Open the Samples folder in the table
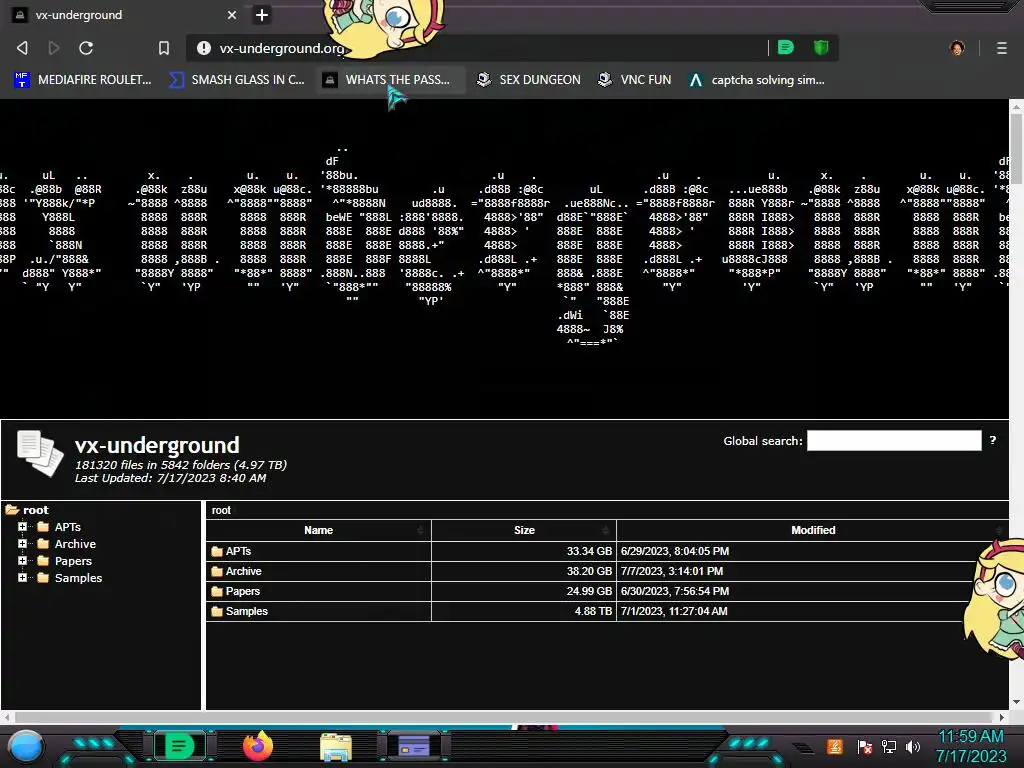This screenshot has width=1024, height=768. coord(246,611)
